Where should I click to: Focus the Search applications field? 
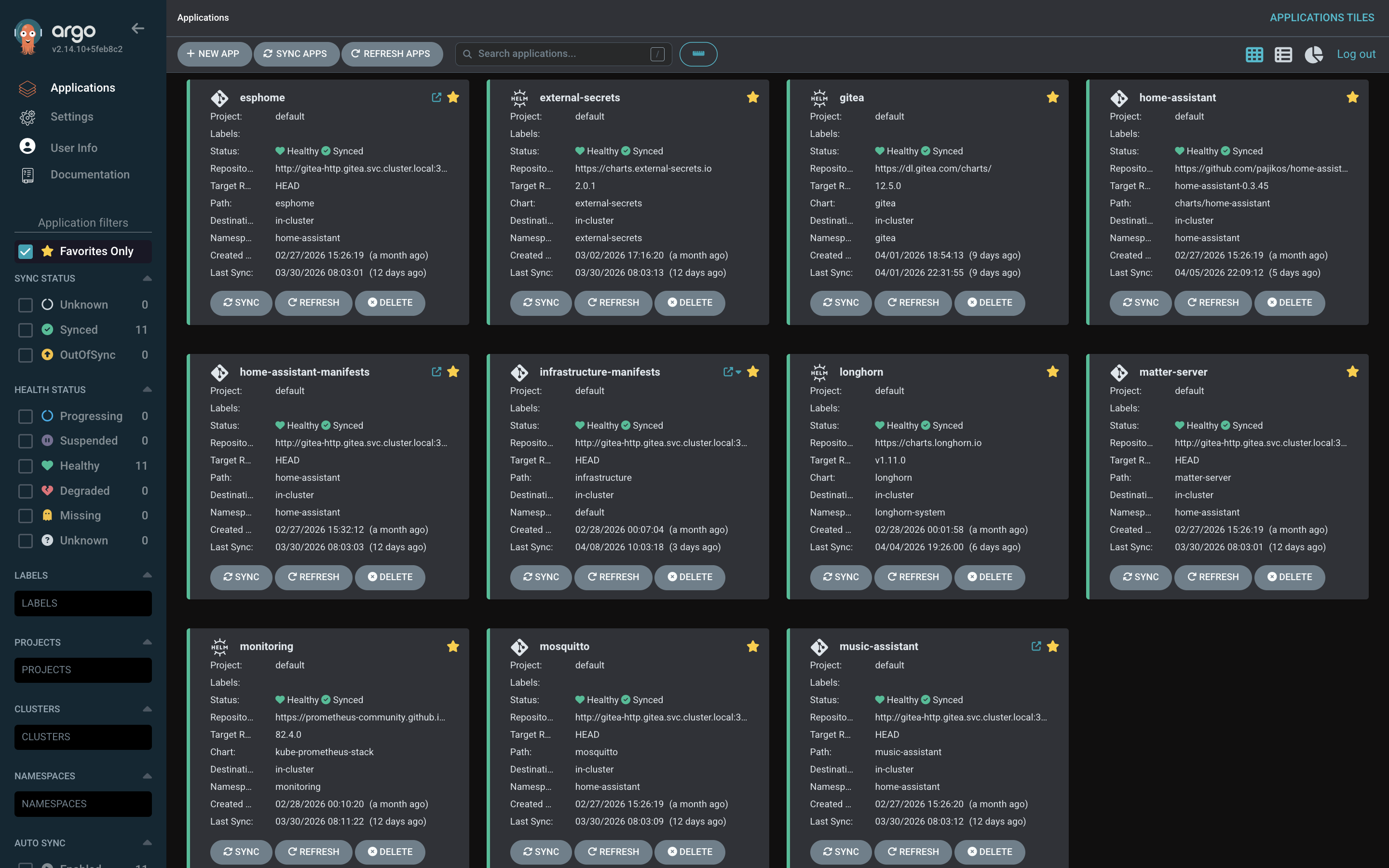(x=562, y=54)
